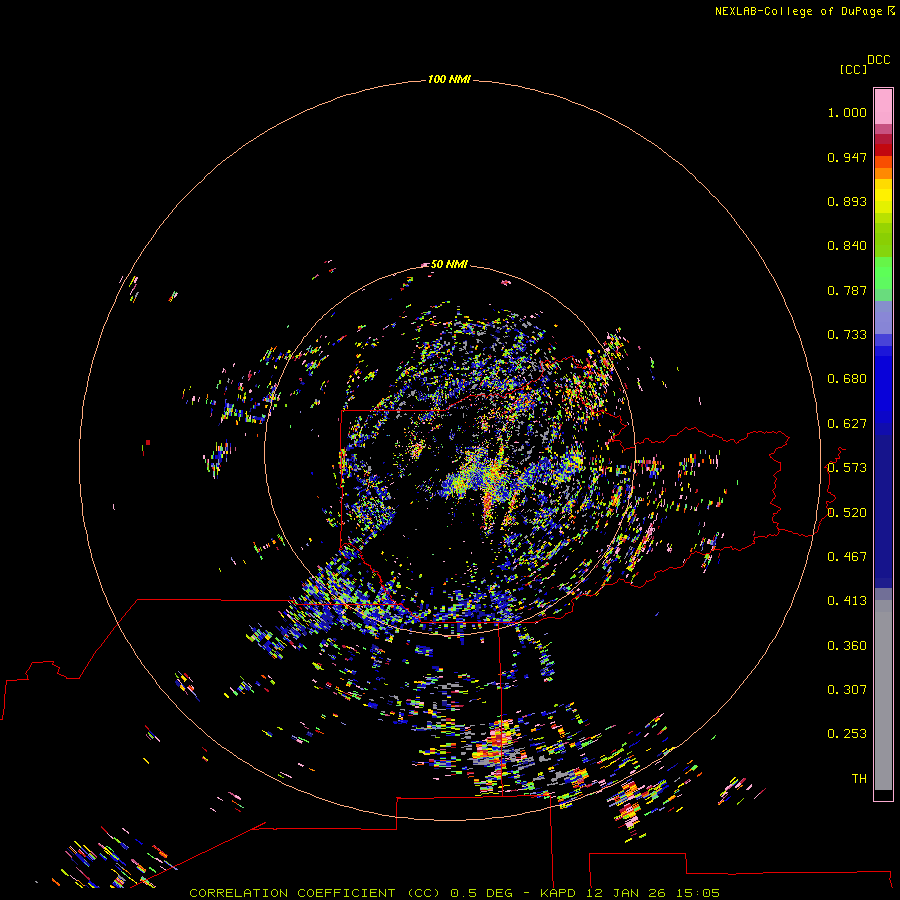The width and height of the screenshot is (900, 900).
Task: Click the 100 NMI range ring label
Action: tap(449, 79)
